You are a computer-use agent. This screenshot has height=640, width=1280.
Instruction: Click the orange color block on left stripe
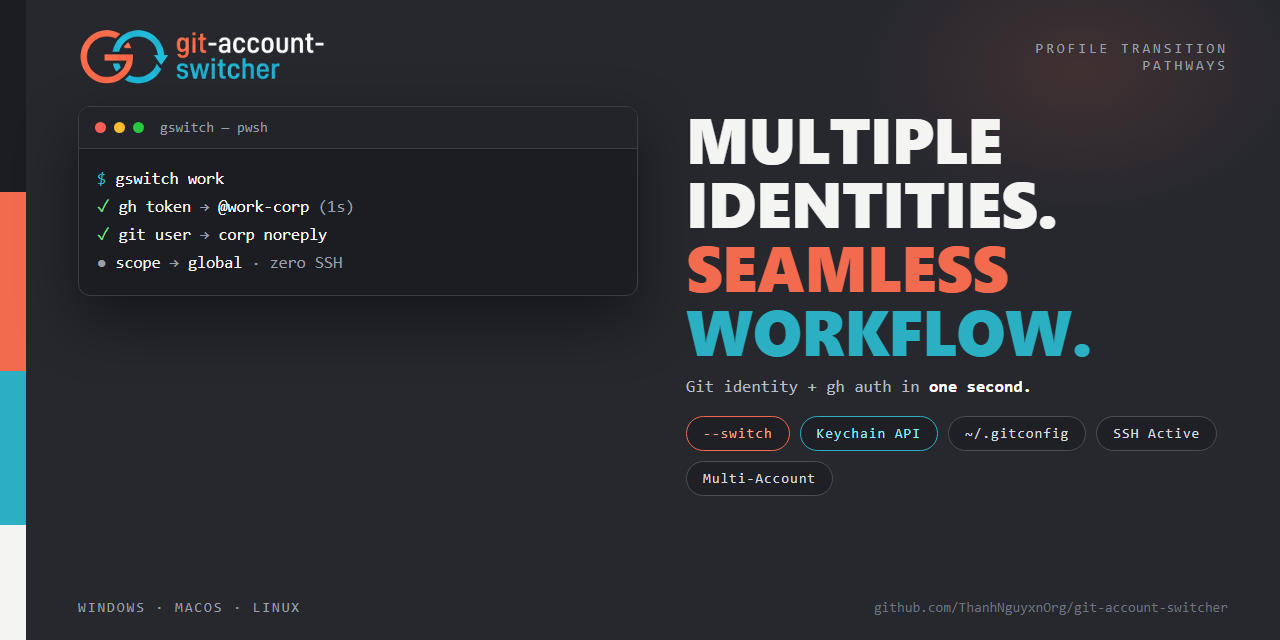(13, 282)
